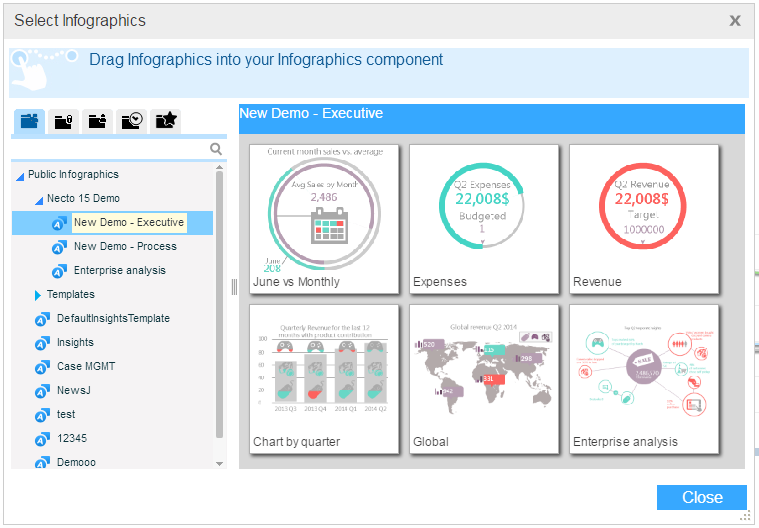
Task: Click the icon beside Insights item
Action: pos(42,343)
